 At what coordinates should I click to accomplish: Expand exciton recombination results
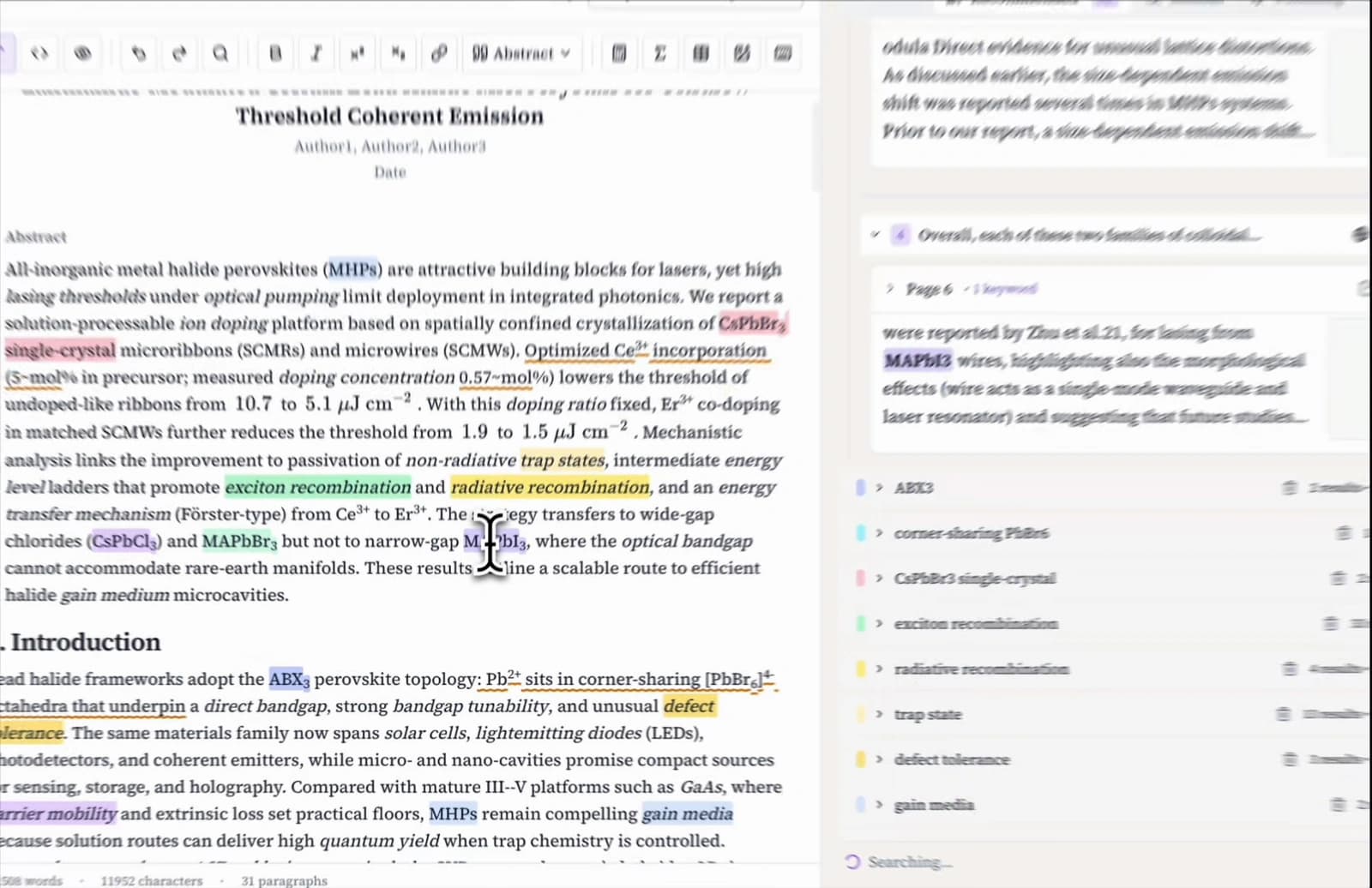(879, 623)
